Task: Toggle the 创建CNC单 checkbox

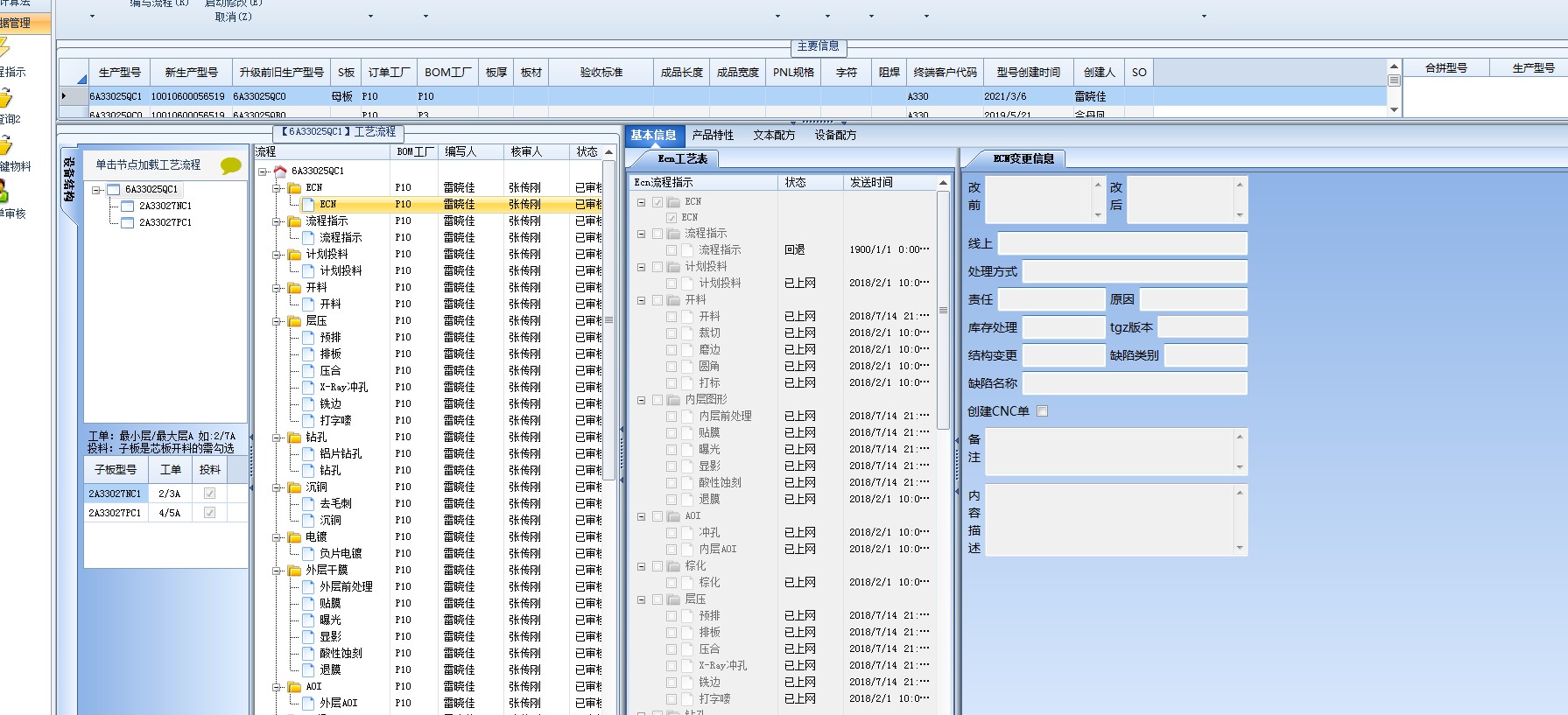Action: click(1042, 411)
